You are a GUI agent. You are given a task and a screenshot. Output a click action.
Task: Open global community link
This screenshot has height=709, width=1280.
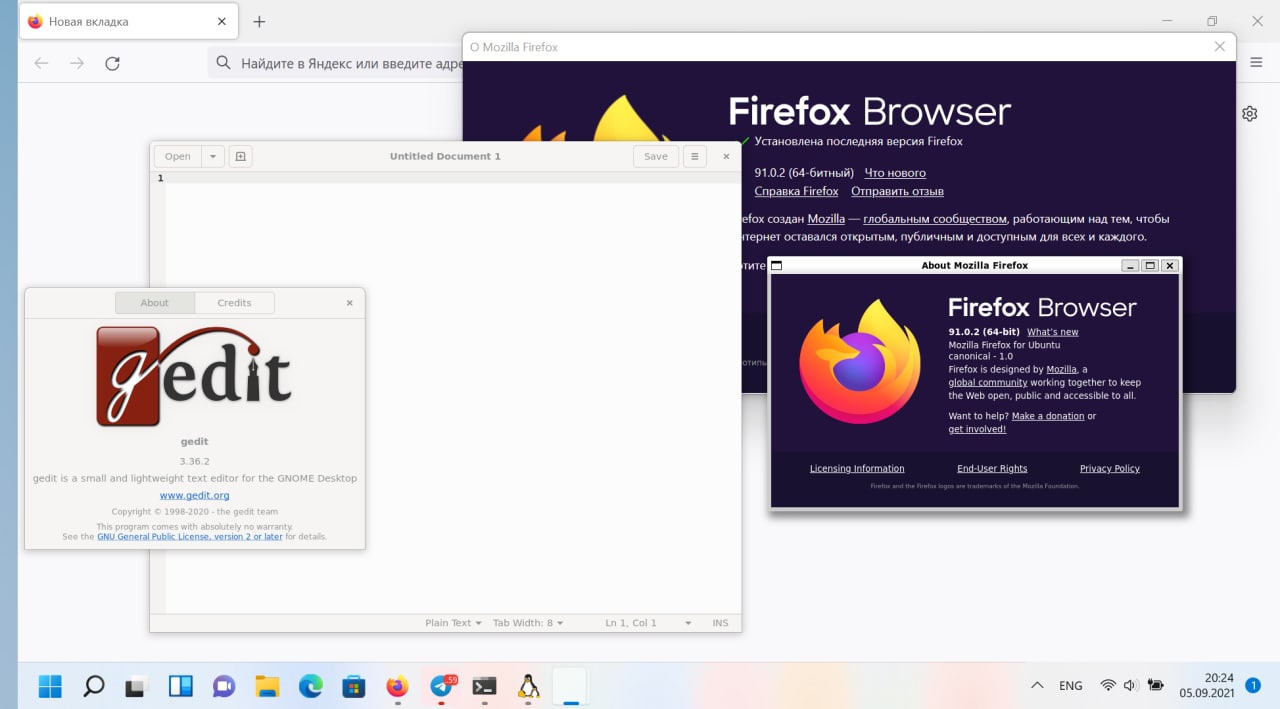(988, 382)
